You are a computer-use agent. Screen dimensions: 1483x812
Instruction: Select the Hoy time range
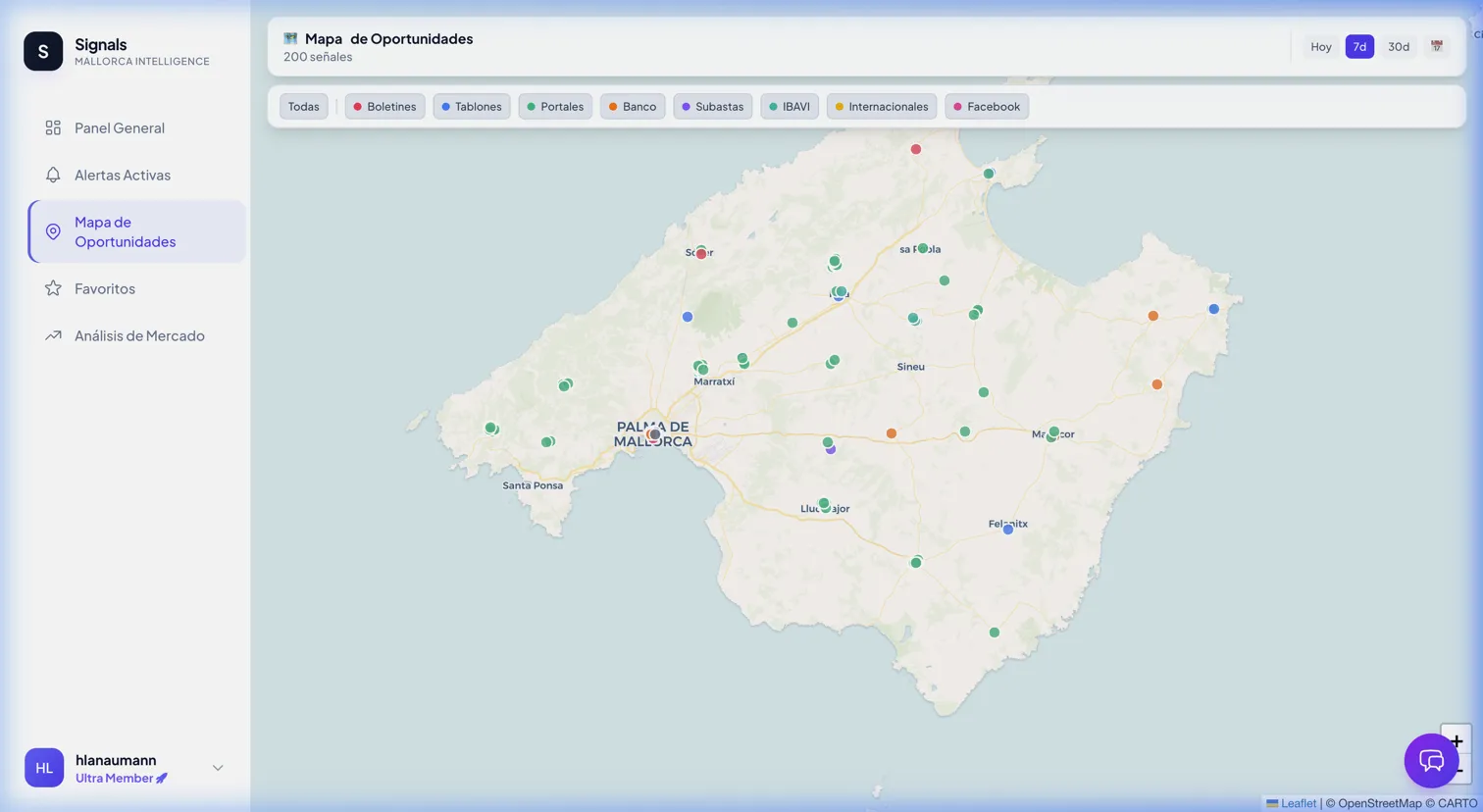click(1320, 46)
